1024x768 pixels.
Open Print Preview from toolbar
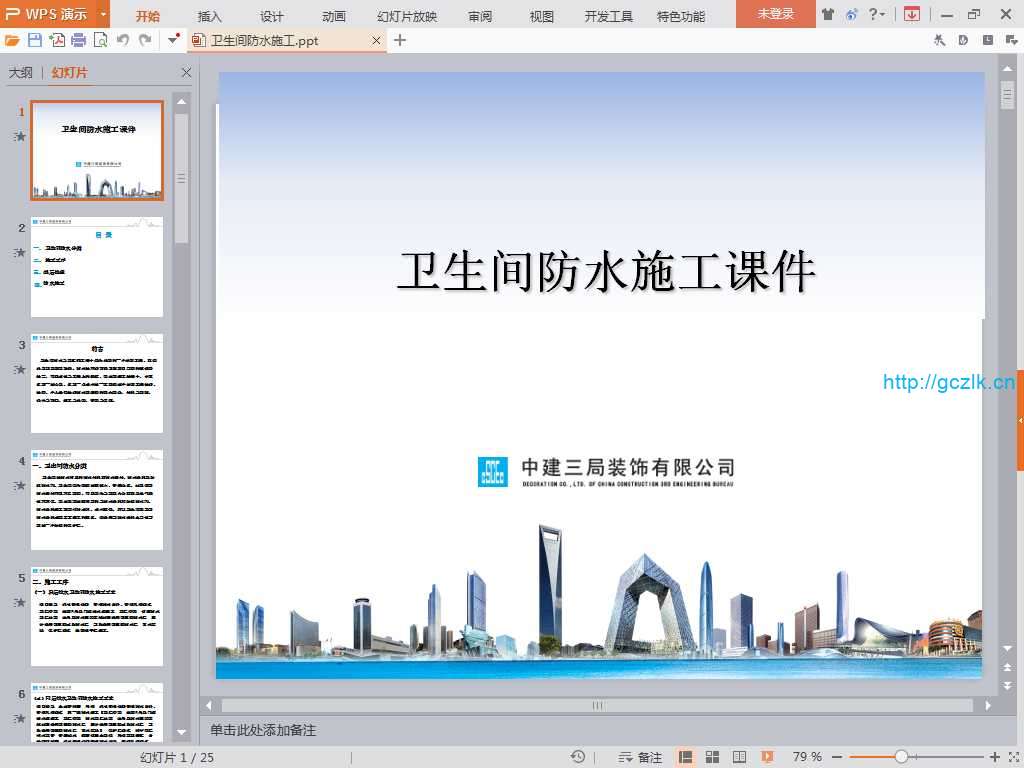pos(100,40)
